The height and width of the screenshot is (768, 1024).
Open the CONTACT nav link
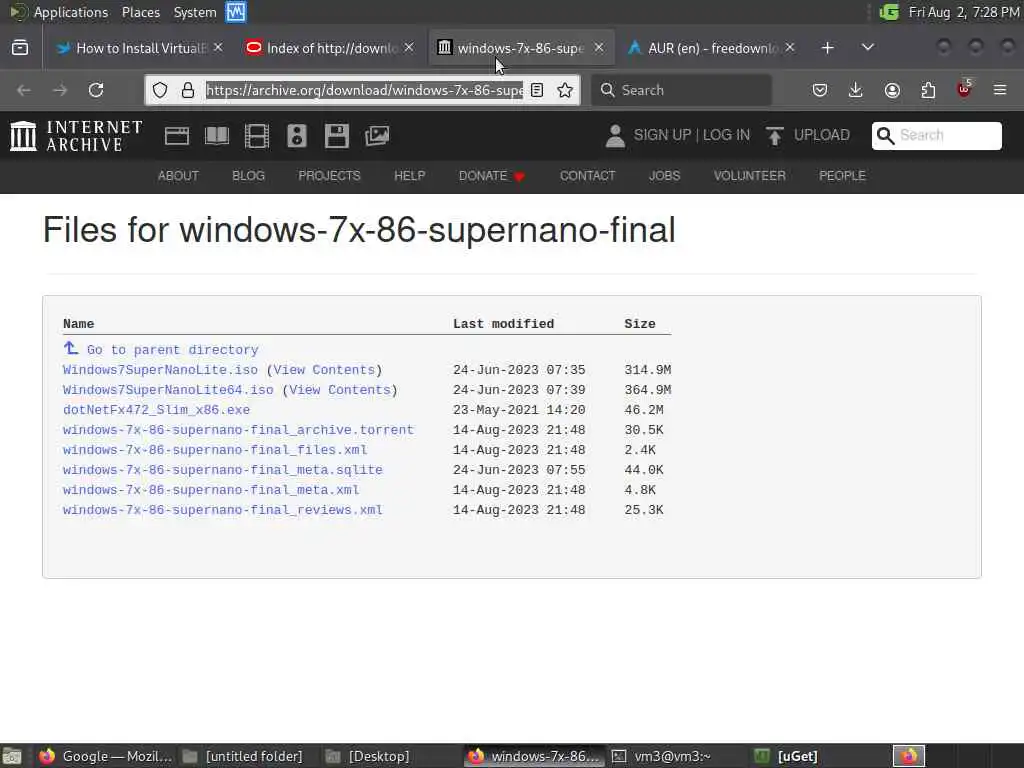587,176
